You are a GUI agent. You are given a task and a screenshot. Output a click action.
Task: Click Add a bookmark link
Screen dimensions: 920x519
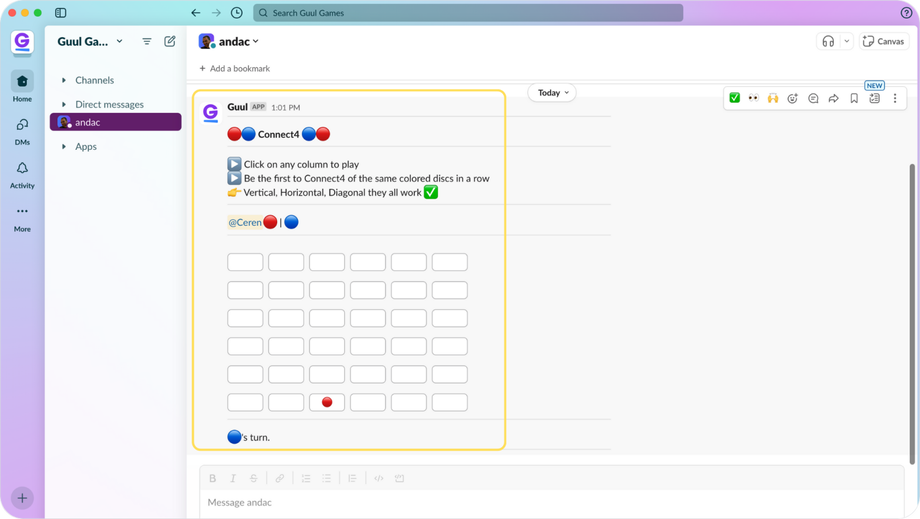pyautogui.click(x=235, y=69)
